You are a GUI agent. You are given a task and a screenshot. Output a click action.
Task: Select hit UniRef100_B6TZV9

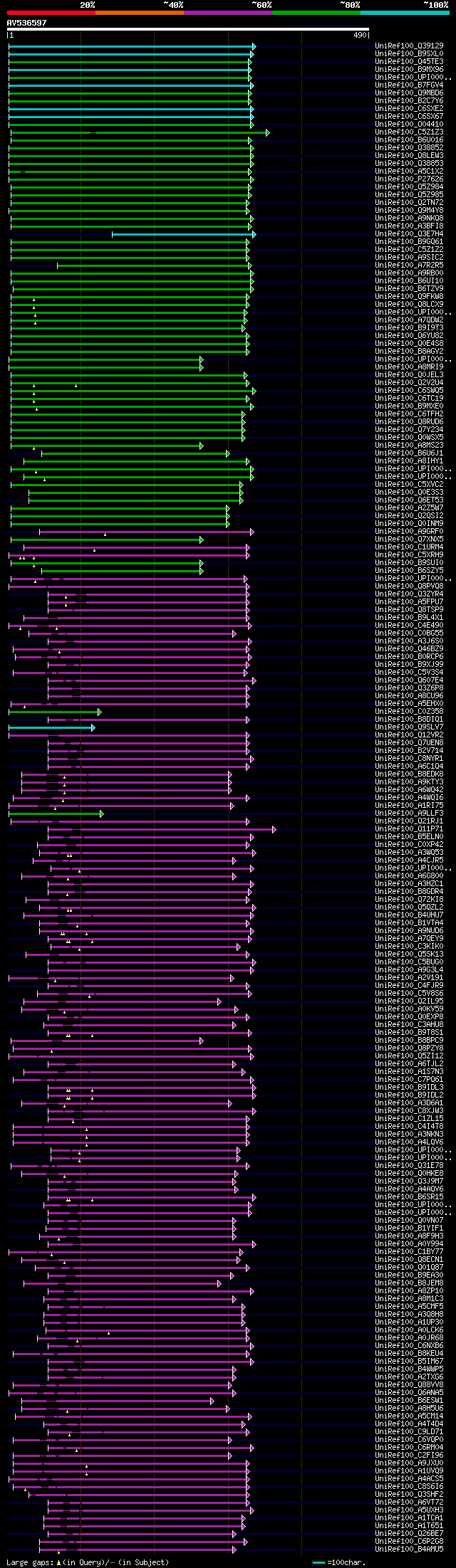[410, 289]
